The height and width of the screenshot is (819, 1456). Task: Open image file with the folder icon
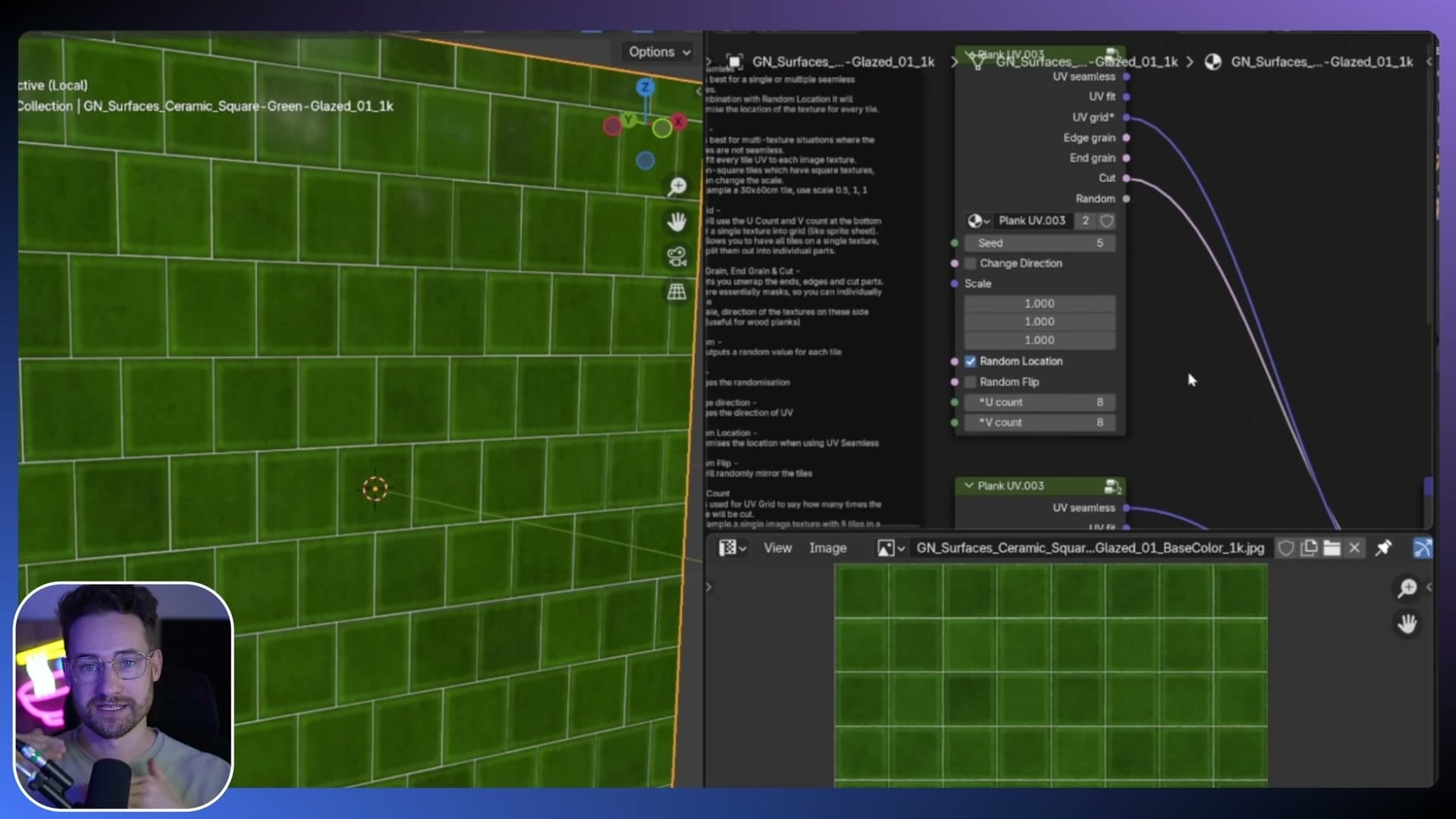click(1332, 548)
